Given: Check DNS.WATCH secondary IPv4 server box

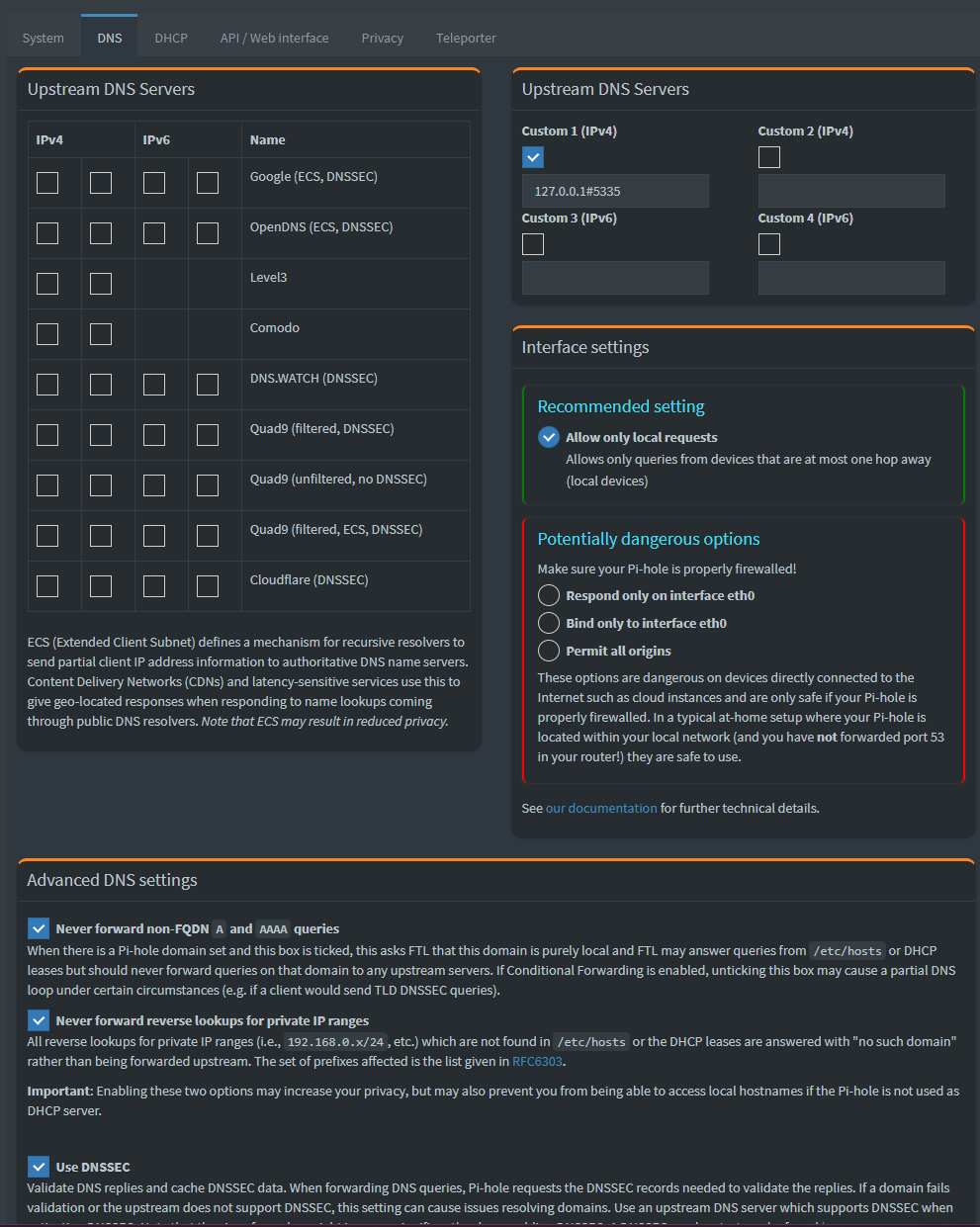Looking at the screenshot, I should 101,385.
